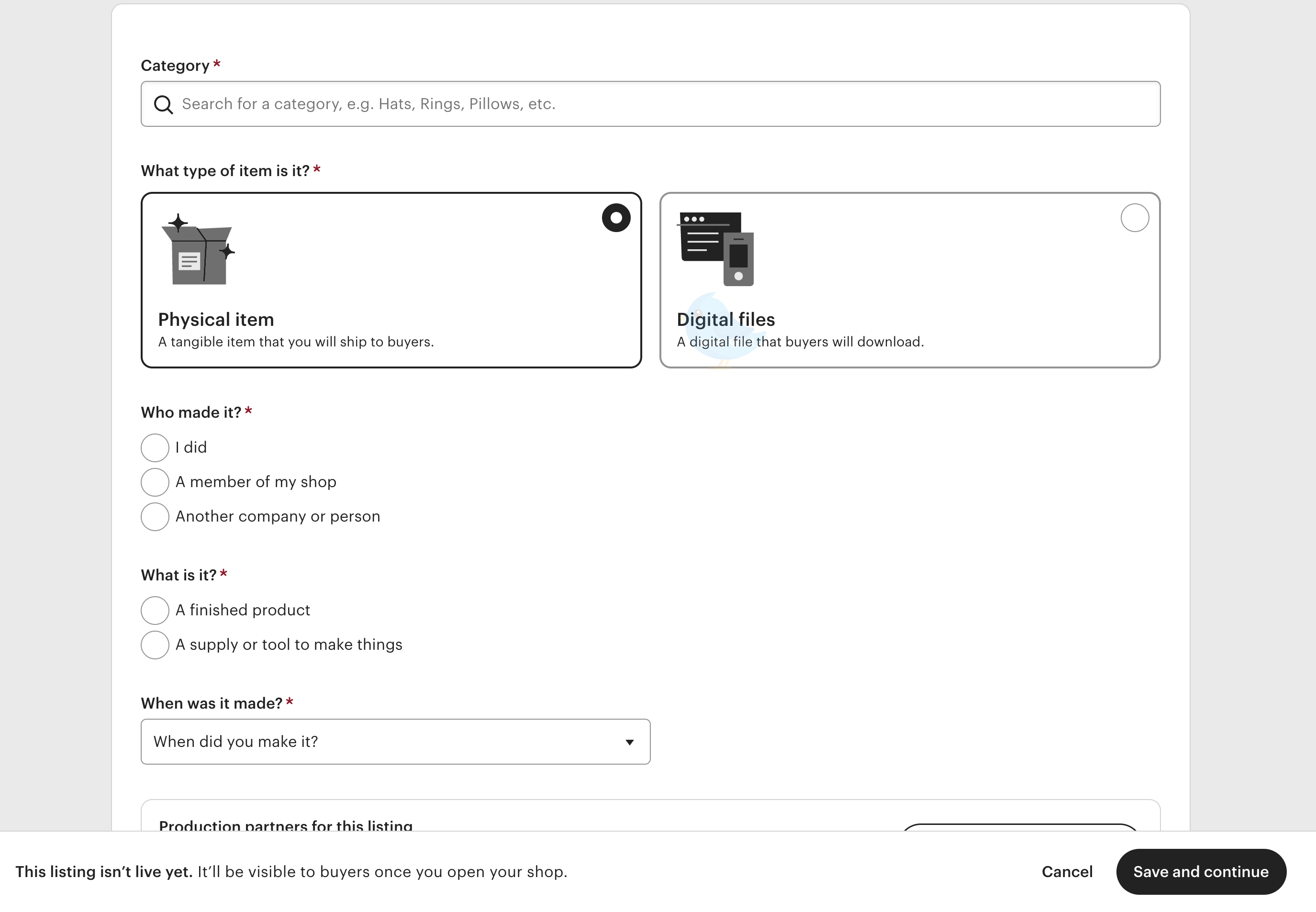Image resolution: width=1316 pixels, height=912 pixels.
Task: Select 'A supply or tool to make things'
Action: [155, 645]
